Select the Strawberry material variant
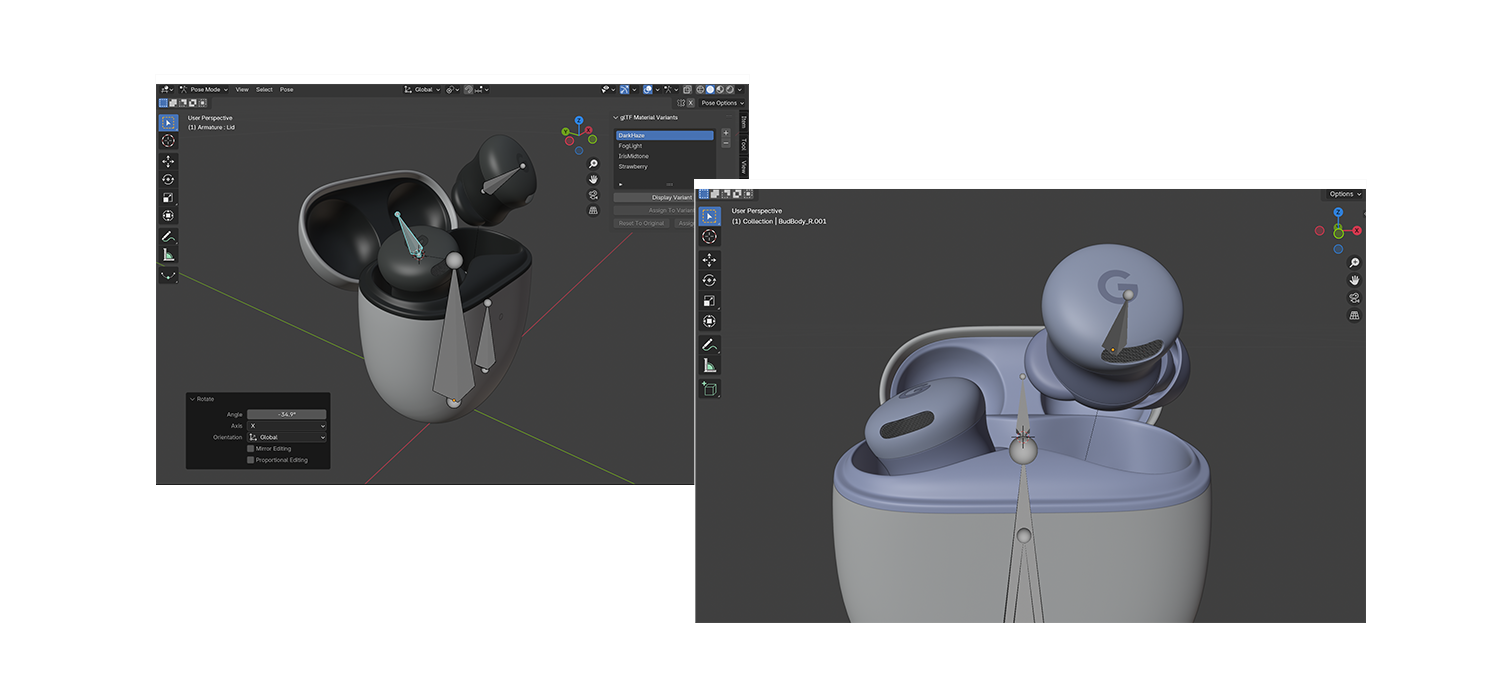Image resolution: width=1500 pixels, height=700 pixels. point(665,167)
